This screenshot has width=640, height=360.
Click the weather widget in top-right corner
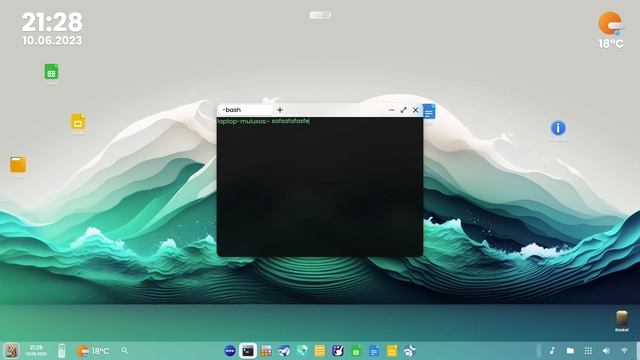pyautogui.click(x=611, y=30)
